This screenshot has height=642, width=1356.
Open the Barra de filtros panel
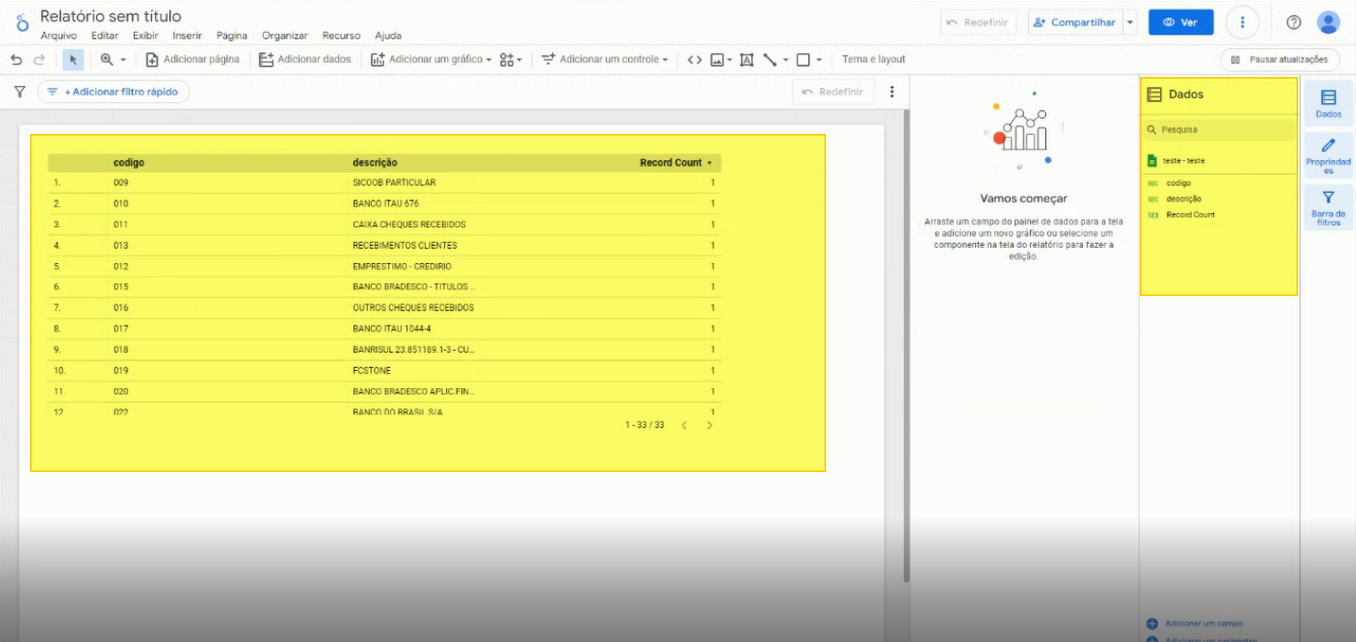(x=1328, y=209)
